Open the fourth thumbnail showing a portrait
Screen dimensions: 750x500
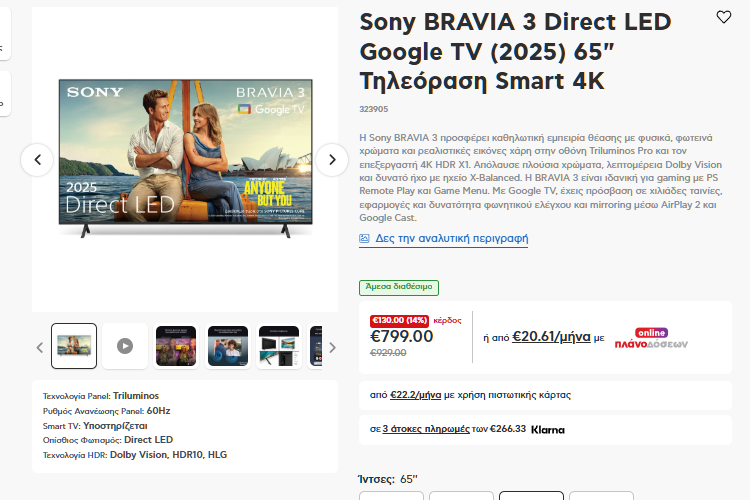click(228, 346)
